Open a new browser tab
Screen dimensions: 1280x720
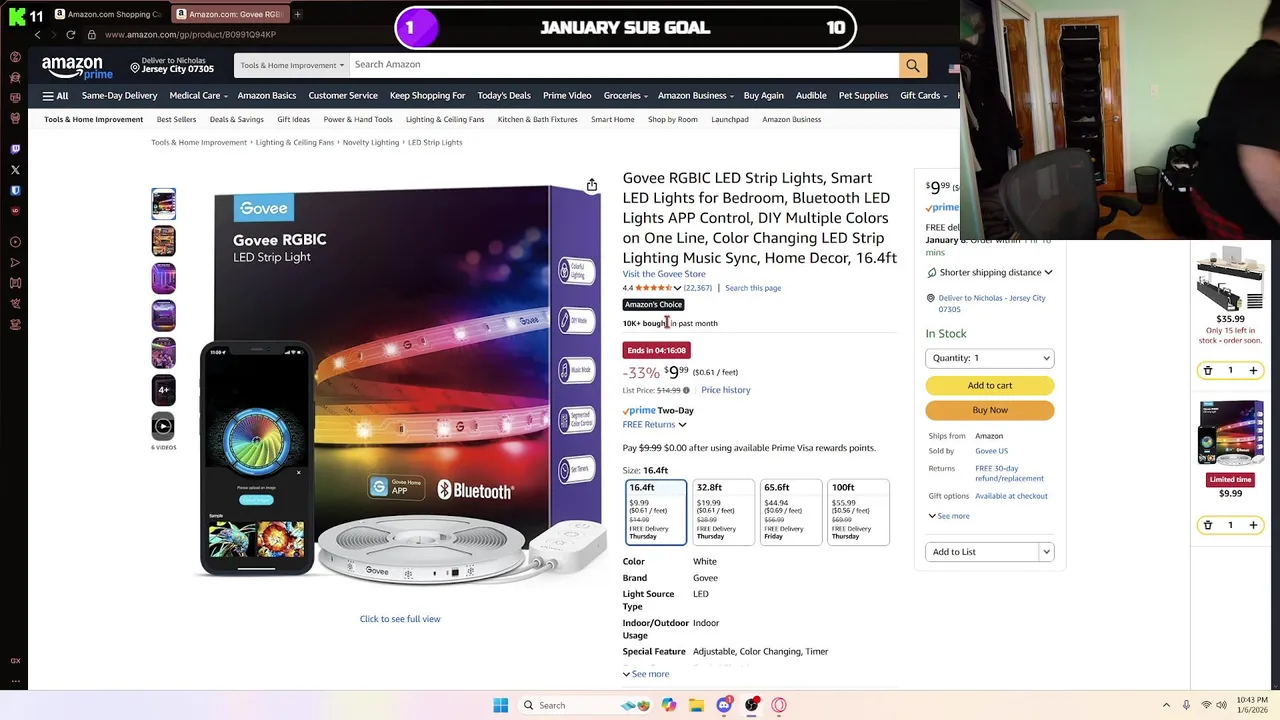tap(297, 14)
